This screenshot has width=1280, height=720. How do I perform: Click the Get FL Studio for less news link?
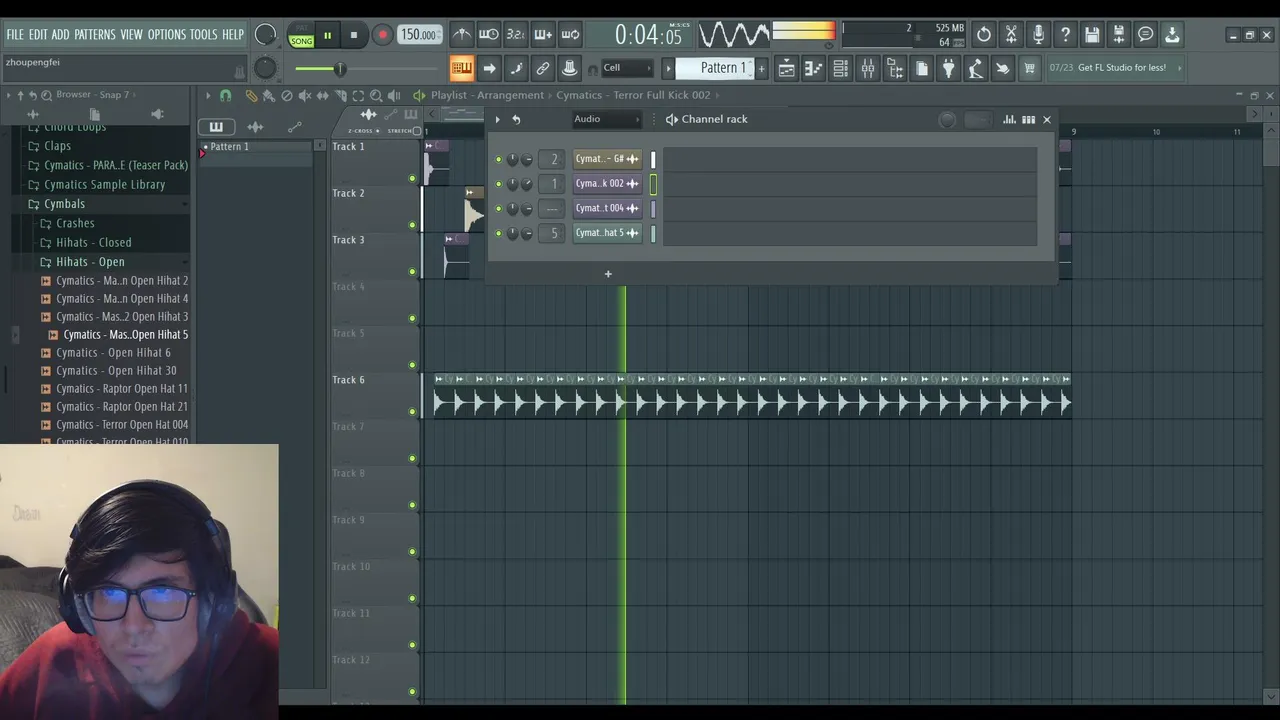(1122, 68)
